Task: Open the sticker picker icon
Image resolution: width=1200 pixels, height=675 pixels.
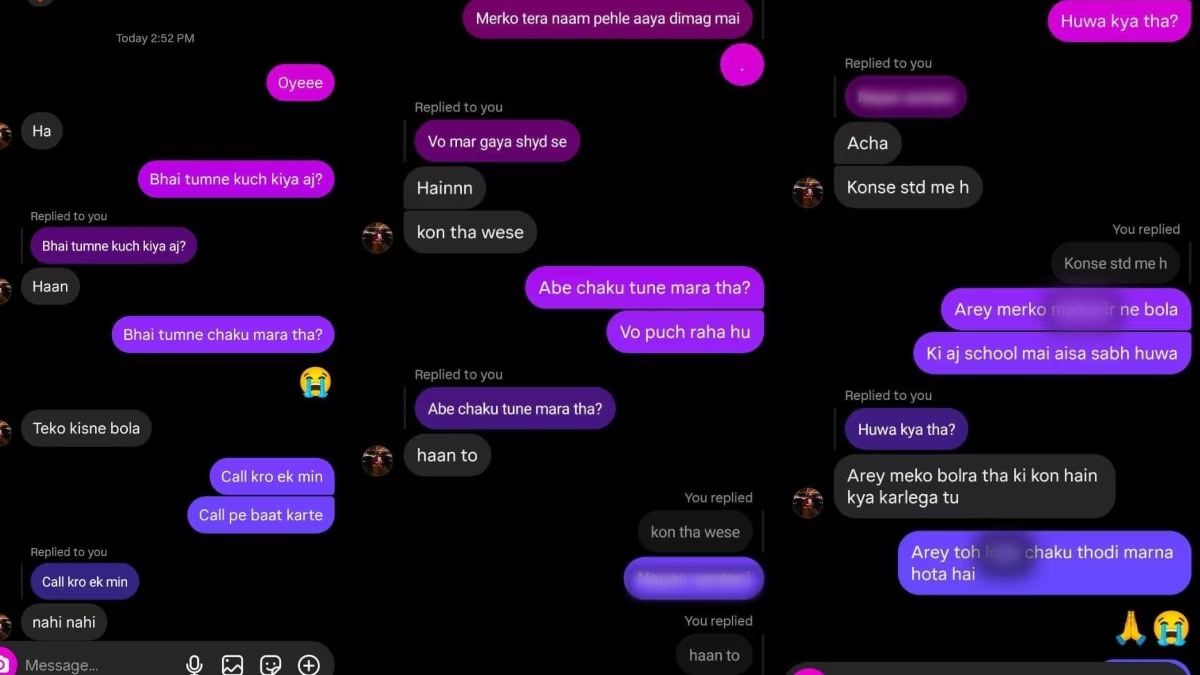Action: click(270, 665)
